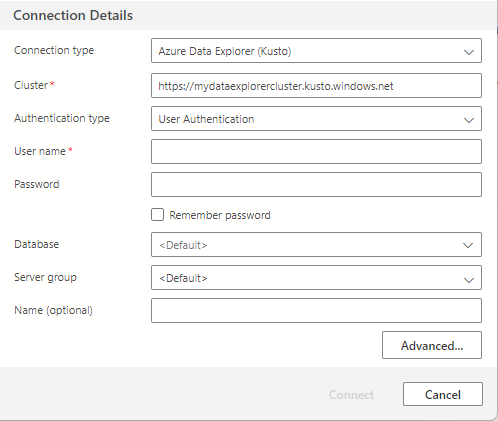Open the Connection type dropdown
The width and height of the screenshot is (498, 421).
pos(316,51)
